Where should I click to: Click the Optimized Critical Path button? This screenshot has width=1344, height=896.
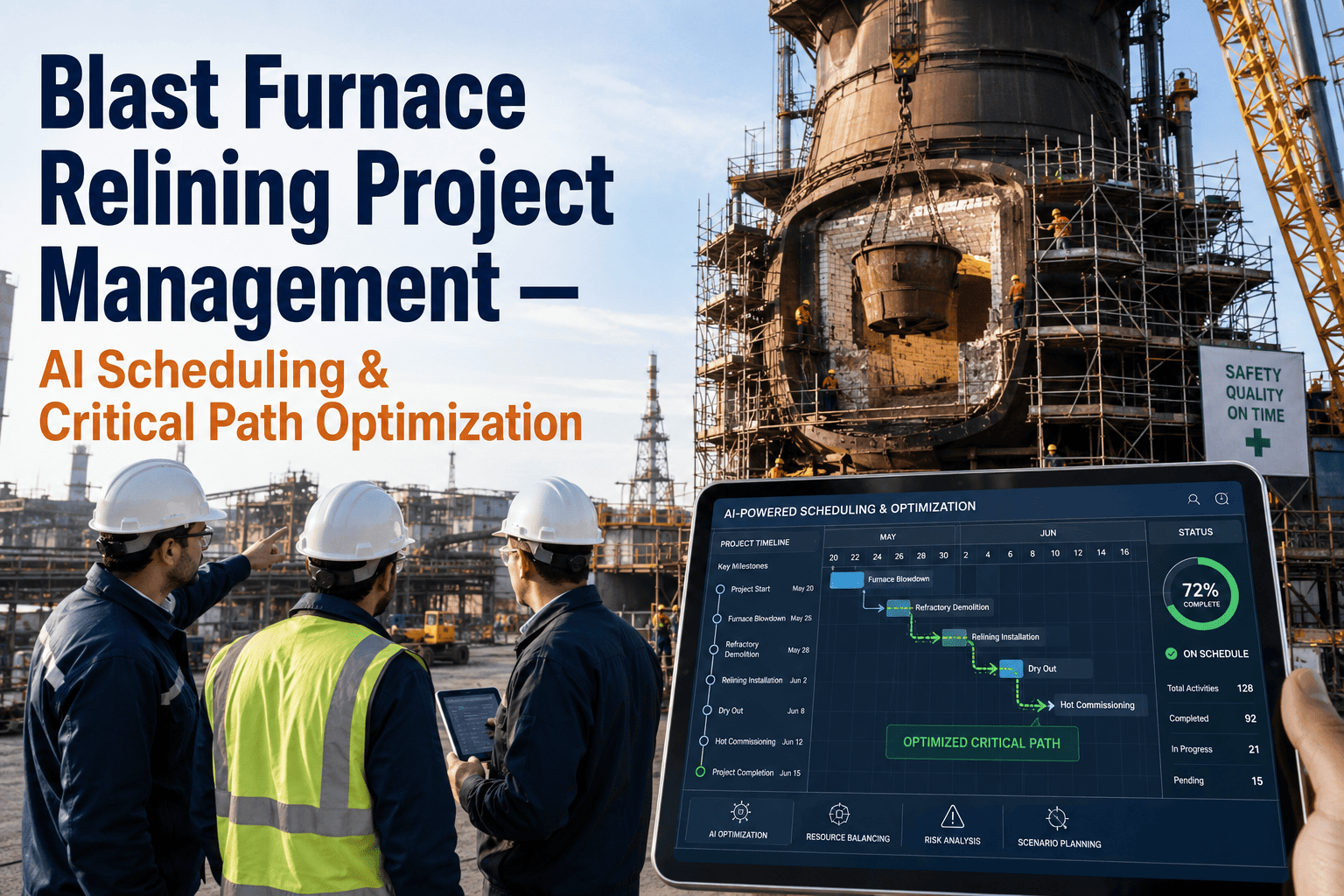pyautogui.click(x=982, y=743)
